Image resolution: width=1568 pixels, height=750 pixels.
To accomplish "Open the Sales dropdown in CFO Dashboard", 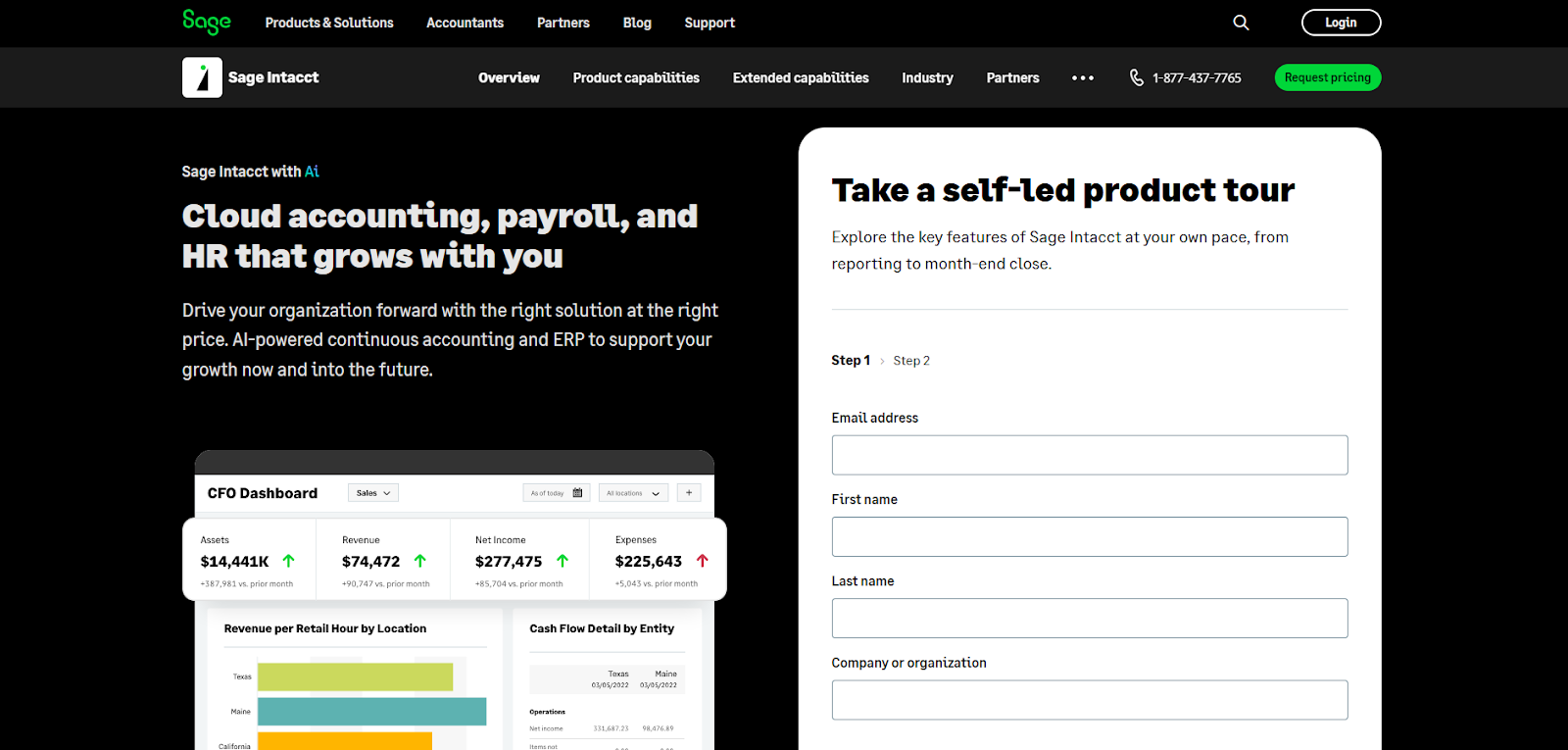I will tap(373, 493).
